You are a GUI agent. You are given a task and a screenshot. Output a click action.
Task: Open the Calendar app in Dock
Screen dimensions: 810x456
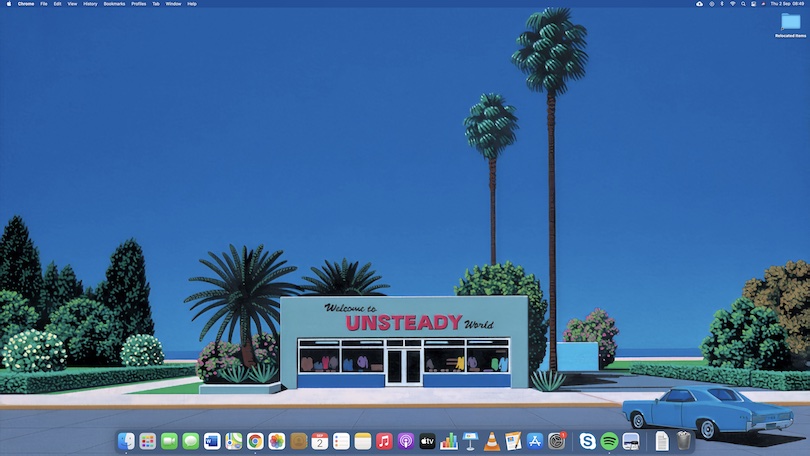pos(320,442)
